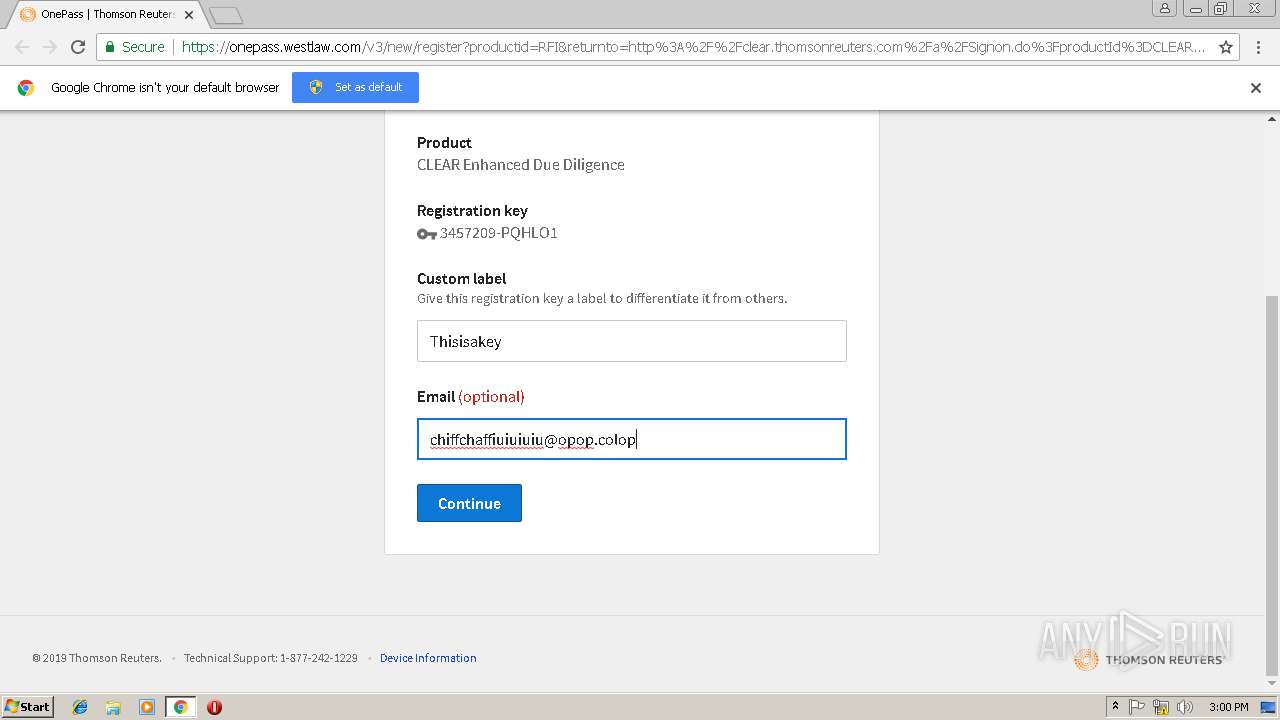Click the page vertical scrollbar thumb
1280x720 pixels.
point(1272,485)
